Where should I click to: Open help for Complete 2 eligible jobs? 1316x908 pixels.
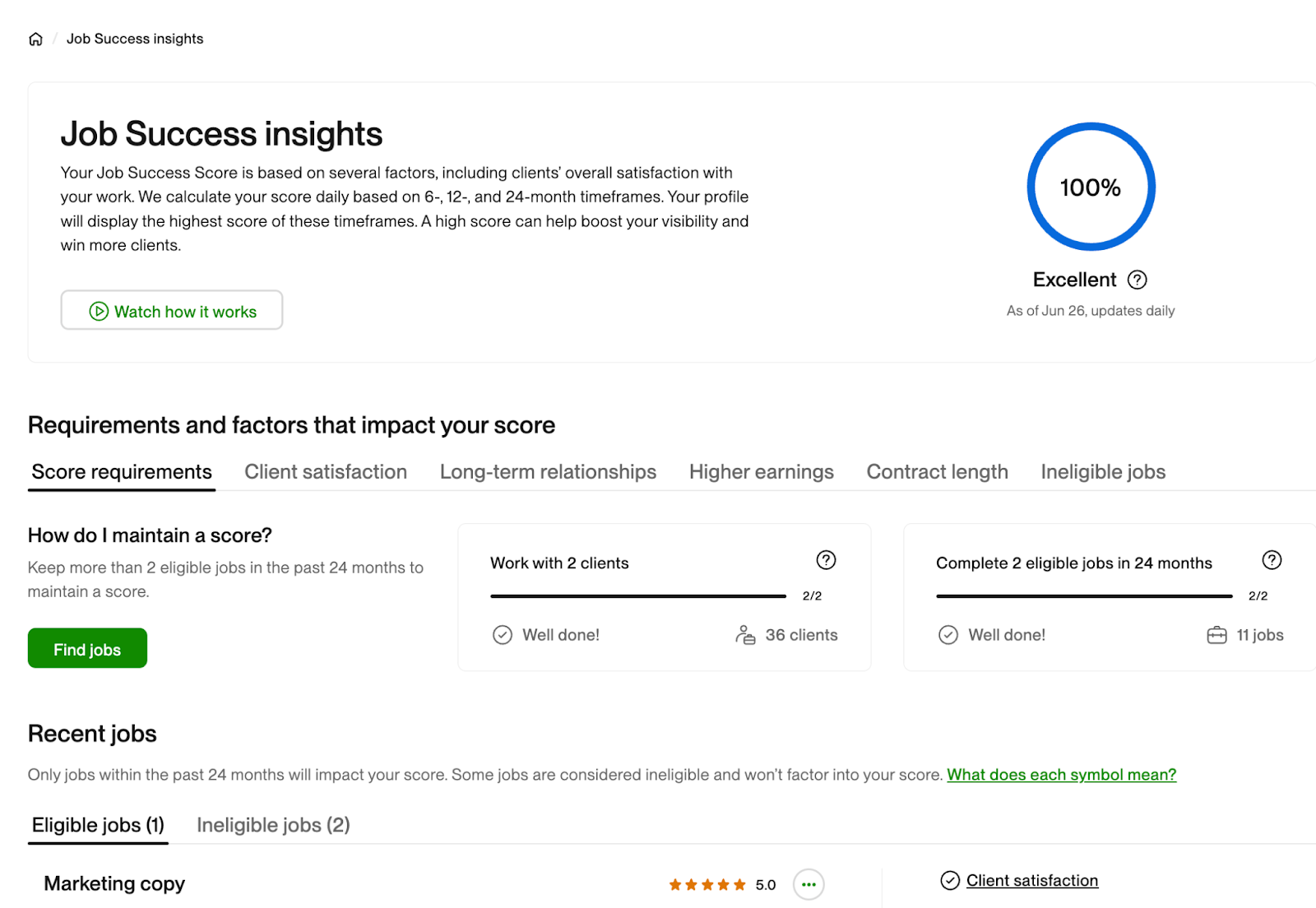coord(1272,560)
